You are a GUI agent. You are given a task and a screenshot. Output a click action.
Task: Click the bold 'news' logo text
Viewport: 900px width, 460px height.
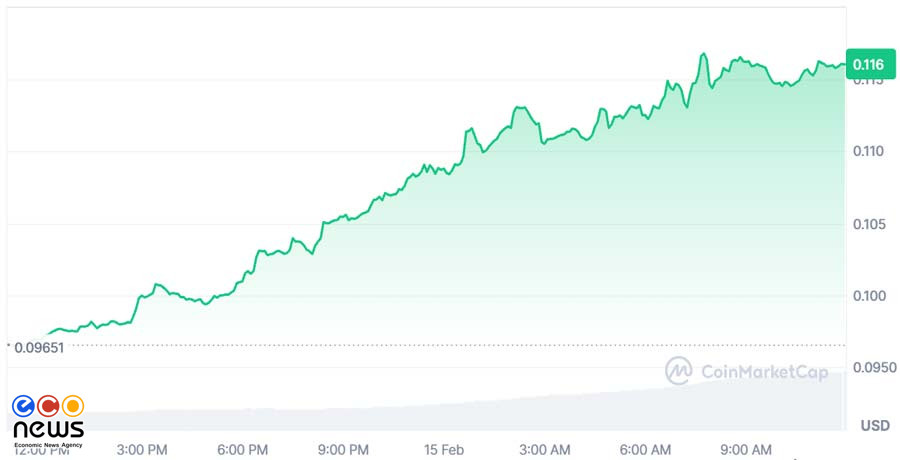pos(48,429)
